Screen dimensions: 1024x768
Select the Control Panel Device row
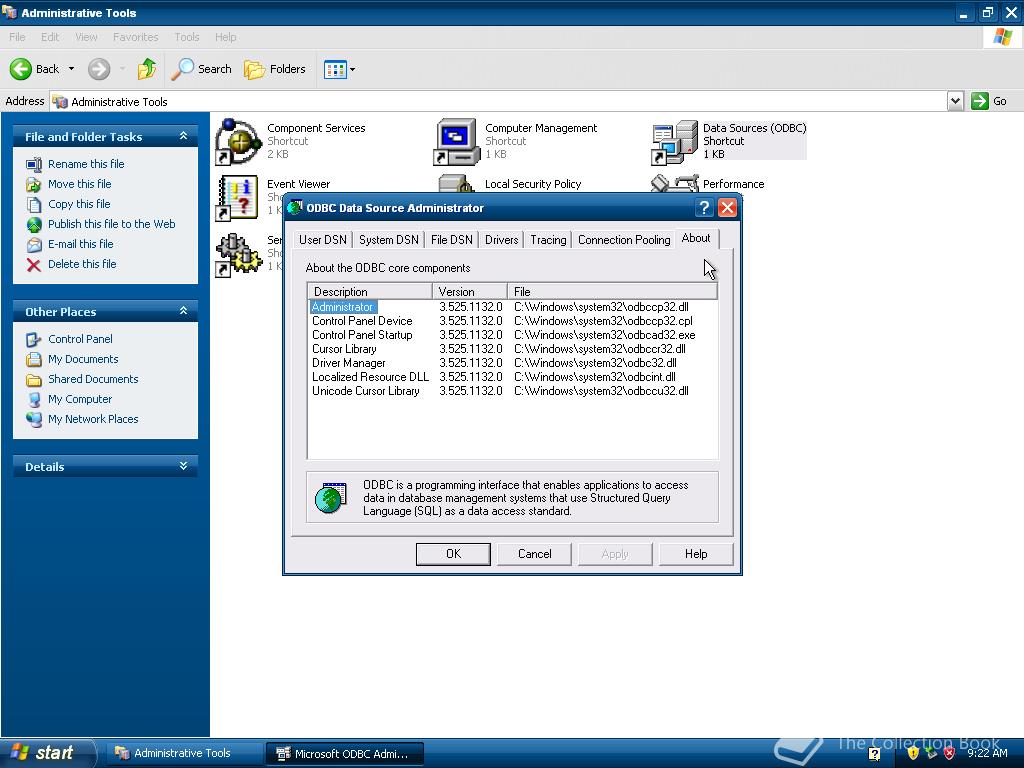(513, 321)
